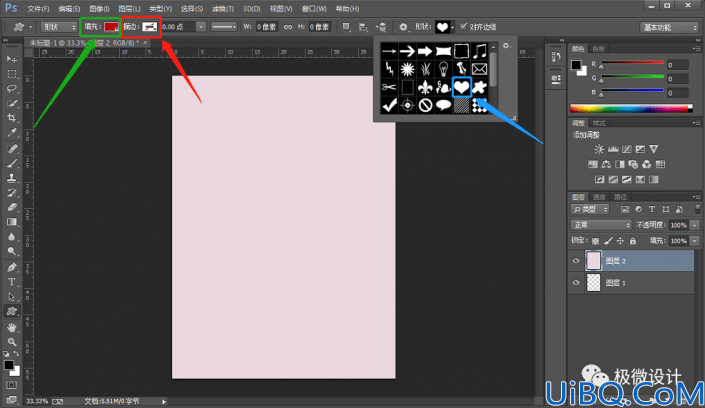Toggle lock image pixels brush icon
Image resolution: width=705 pixels, height=408 pixels.
[x=608, y=241]
